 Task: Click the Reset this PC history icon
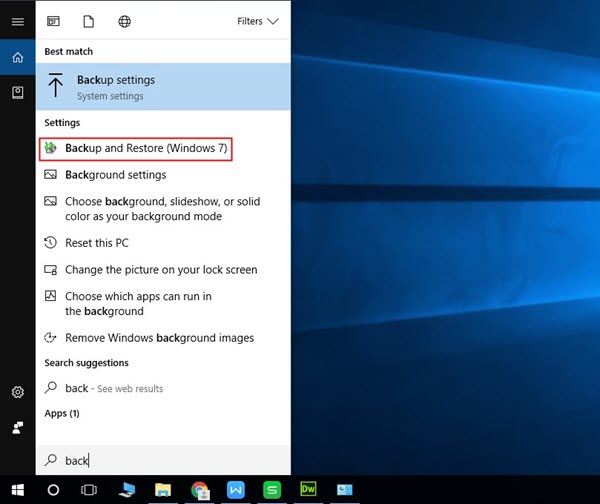[x=51, y=243]
